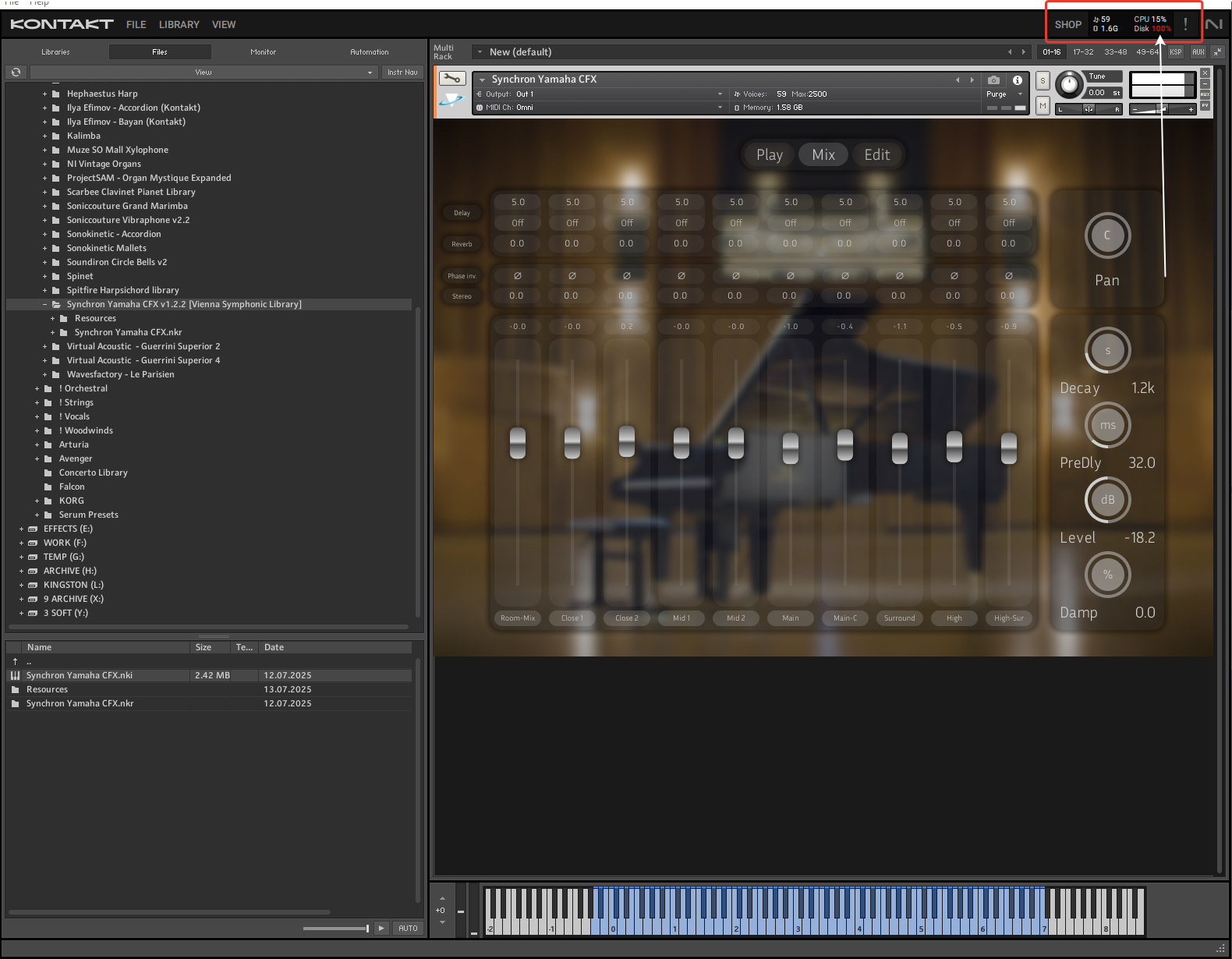Click the PV button on instrument header
The height and width of the screenshot is (959, 1232).
(1205, 105)
